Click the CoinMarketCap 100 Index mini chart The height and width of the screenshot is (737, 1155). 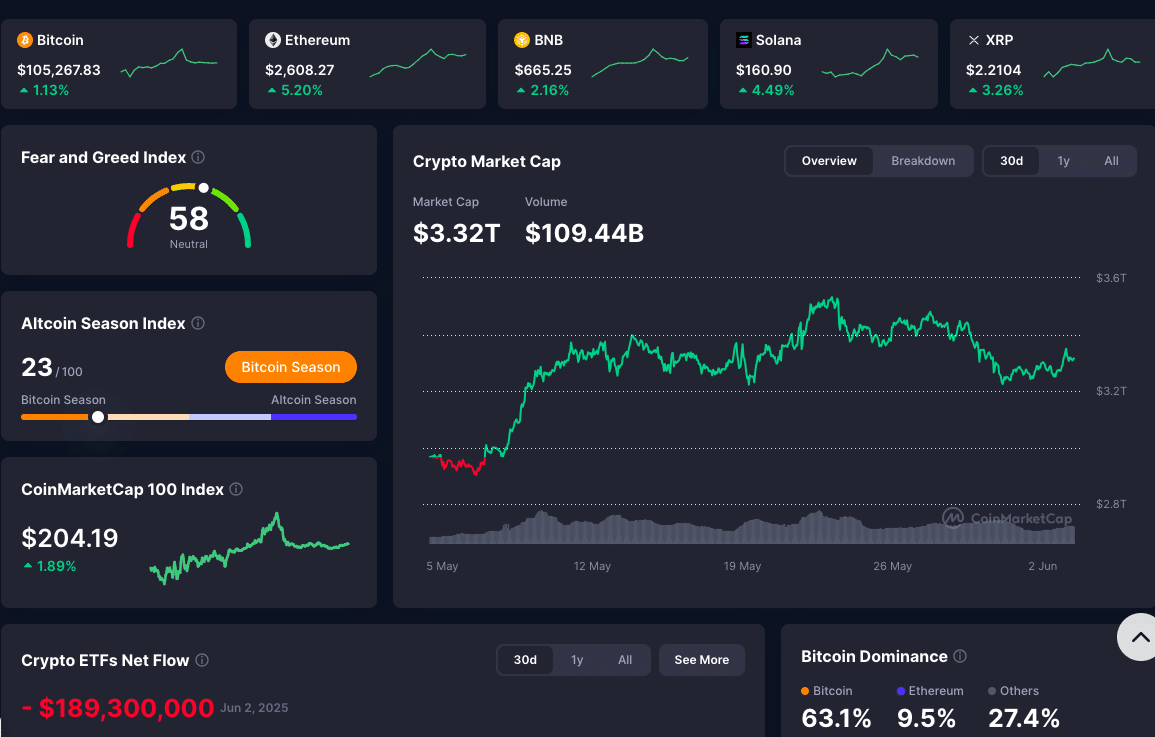(250, 549)
